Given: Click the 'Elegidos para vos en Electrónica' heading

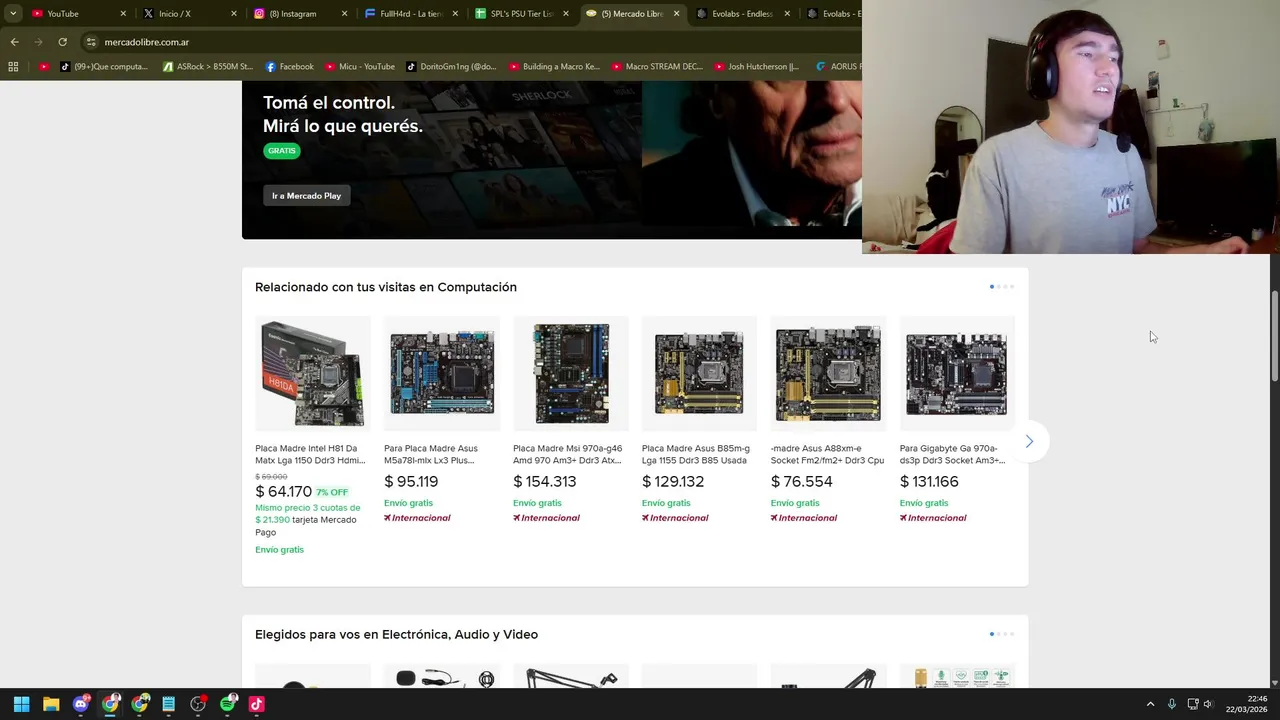Looking at the screenshot, I should click(396, 634).
